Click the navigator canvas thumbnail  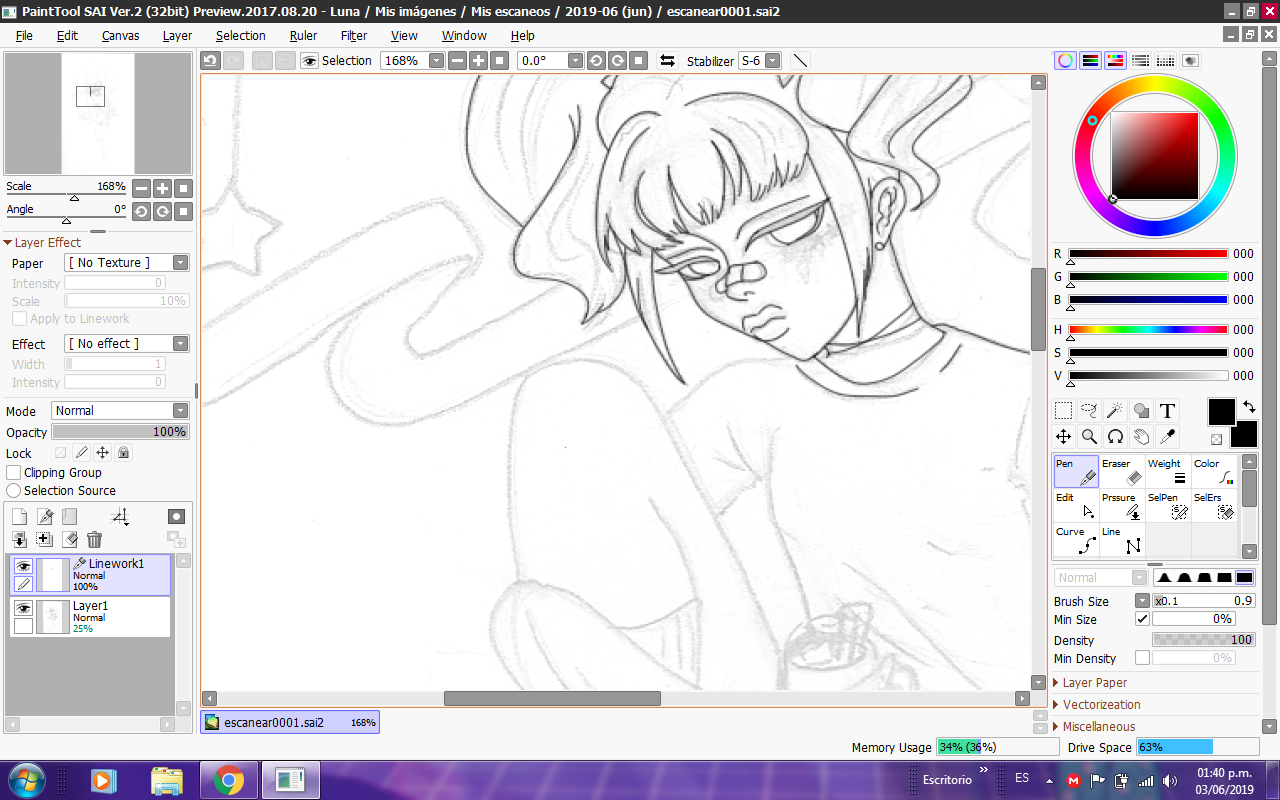tap(98, 114)
